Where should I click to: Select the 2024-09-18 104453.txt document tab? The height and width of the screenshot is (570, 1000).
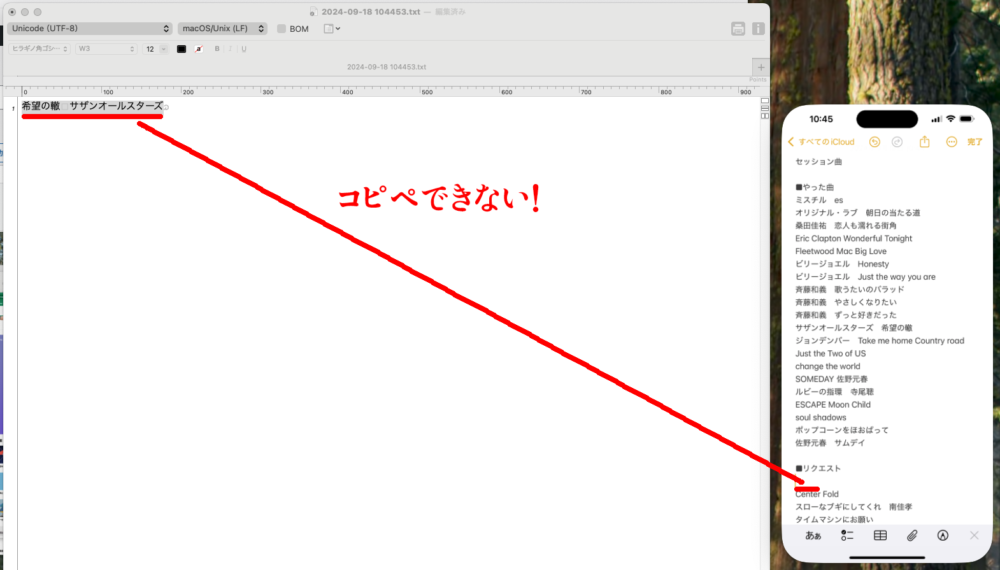386,67
